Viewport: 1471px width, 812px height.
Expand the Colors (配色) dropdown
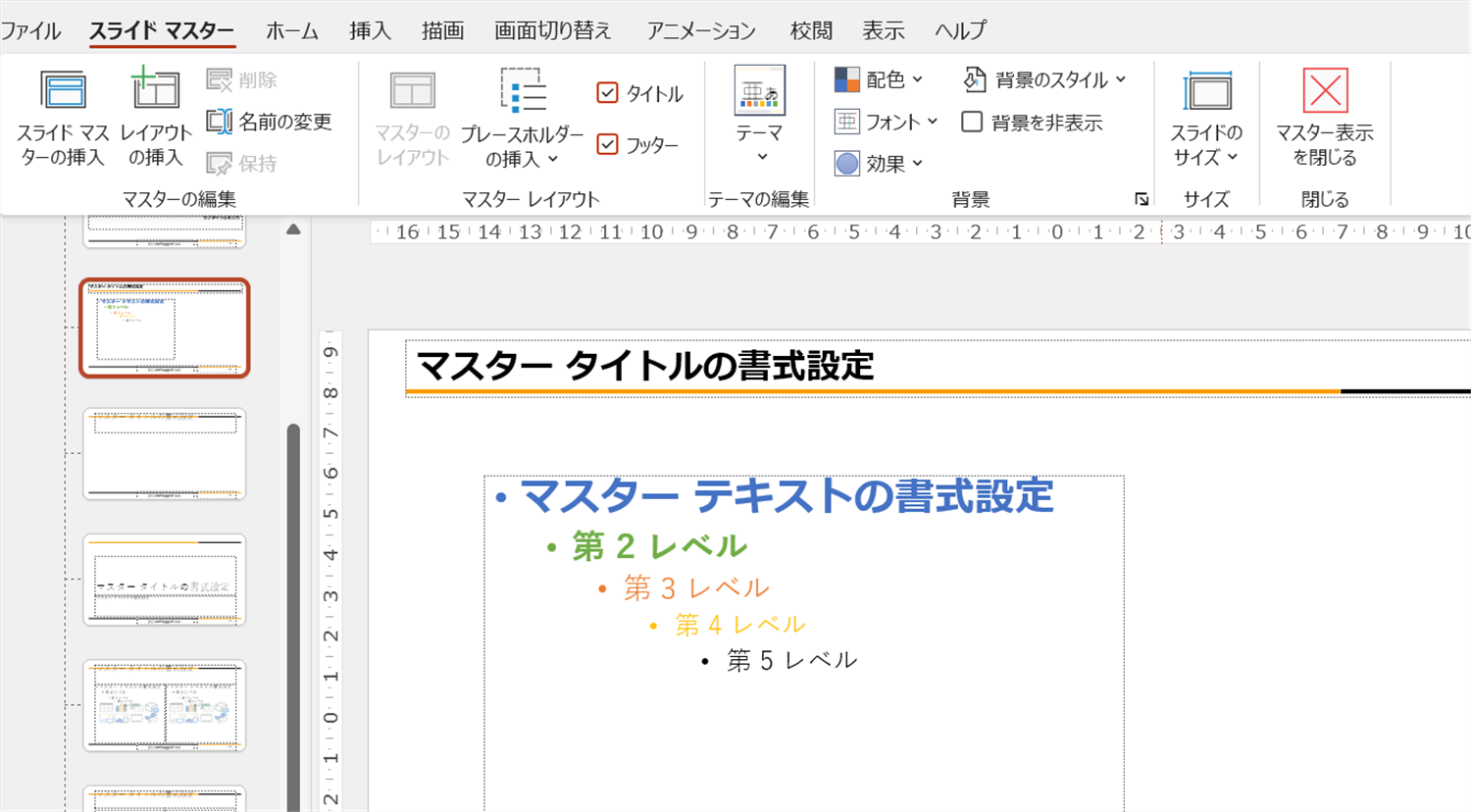pyautogui.click(x=879, y=79)
